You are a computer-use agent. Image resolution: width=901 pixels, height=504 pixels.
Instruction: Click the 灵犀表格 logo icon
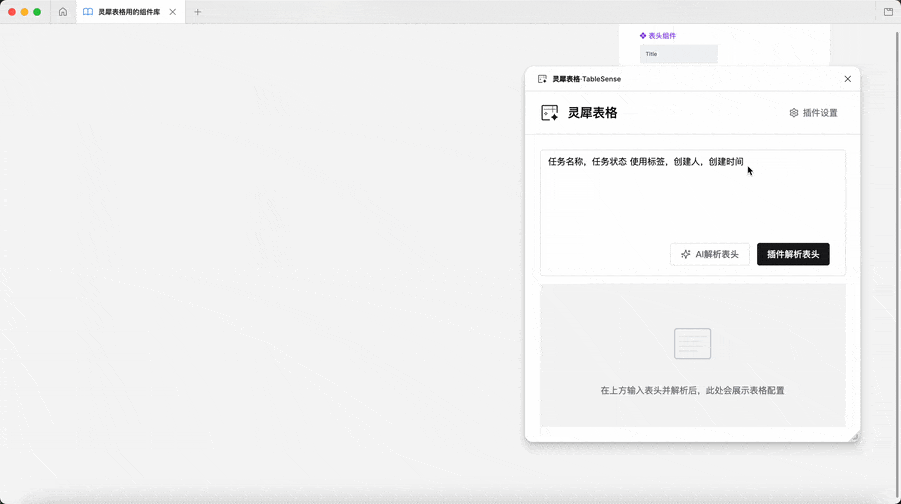click(x=549, y=113)
